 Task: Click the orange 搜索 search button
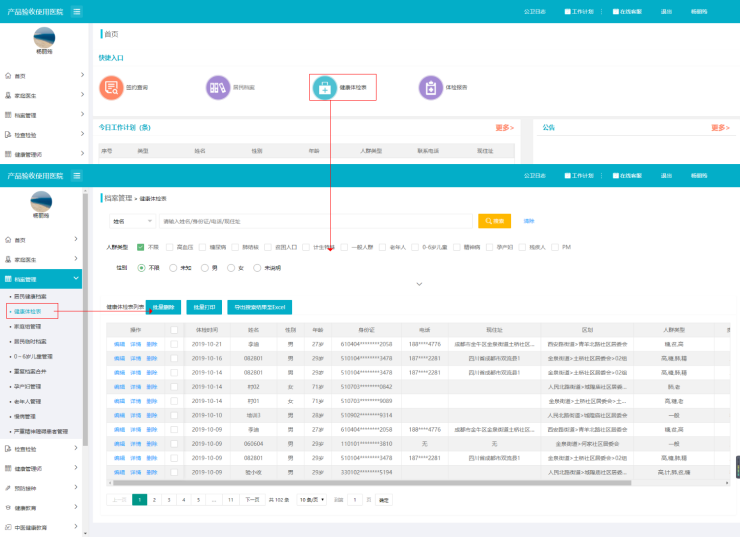[494, 221]
